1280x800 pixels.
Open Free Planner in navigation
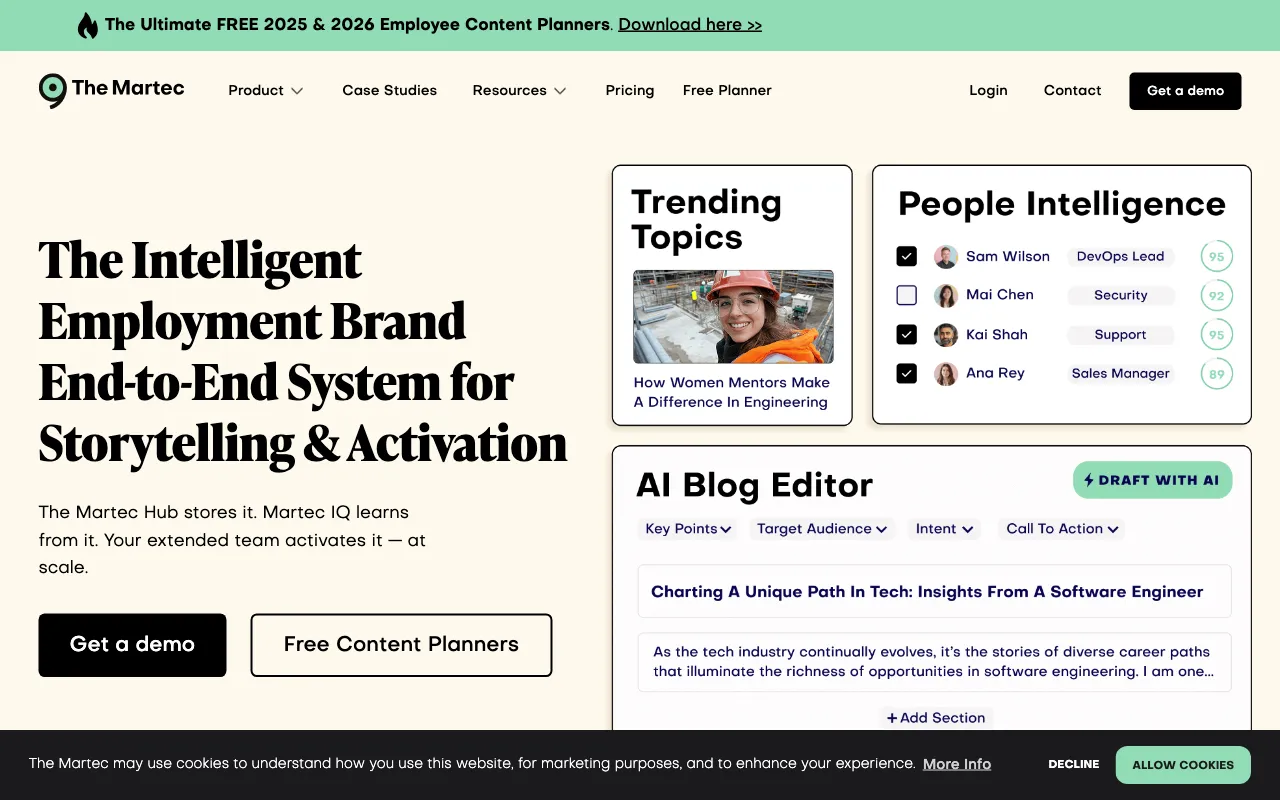click(x=727, y=90)
